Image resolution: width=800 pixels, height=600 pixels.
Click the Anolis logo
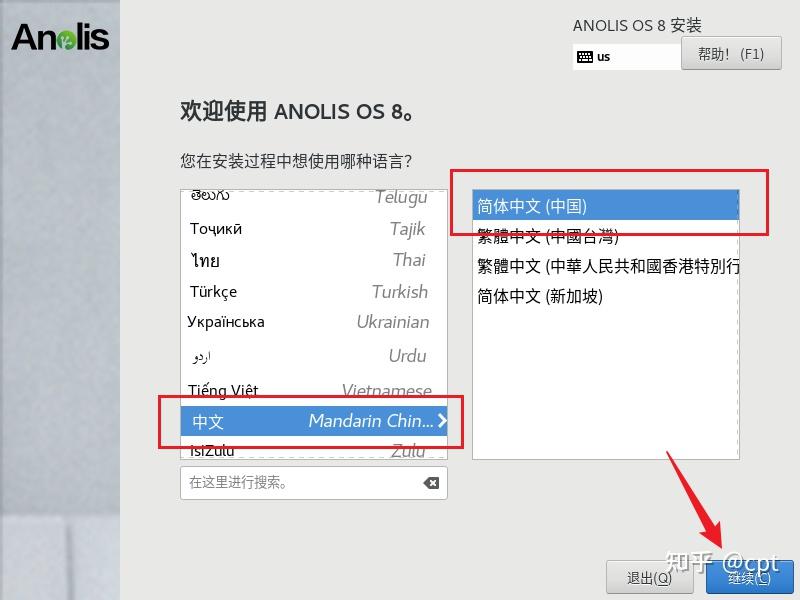[x=60, y=37]
